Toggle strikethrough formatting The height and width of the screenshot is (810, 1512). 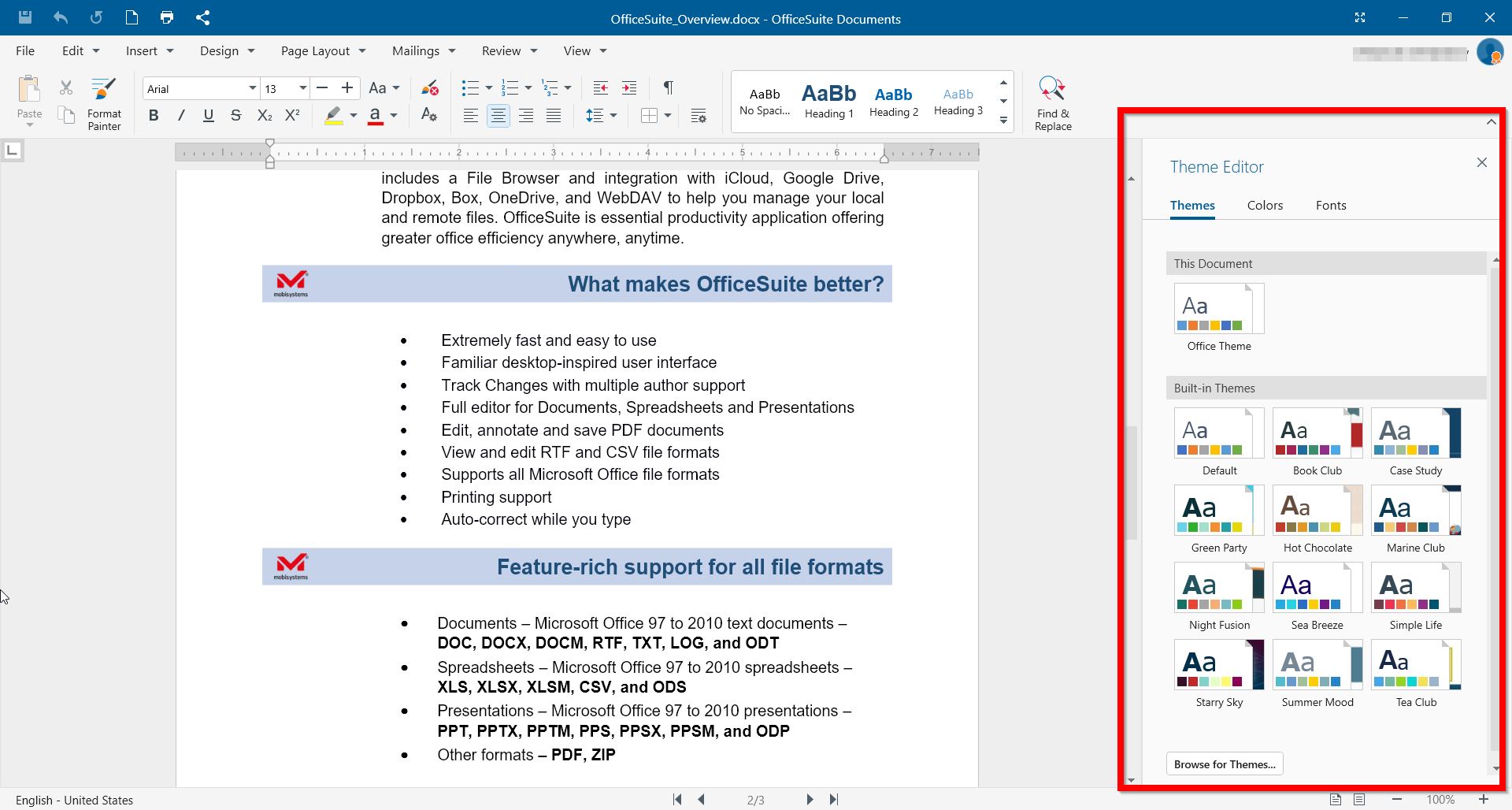(x=235, y=116)
